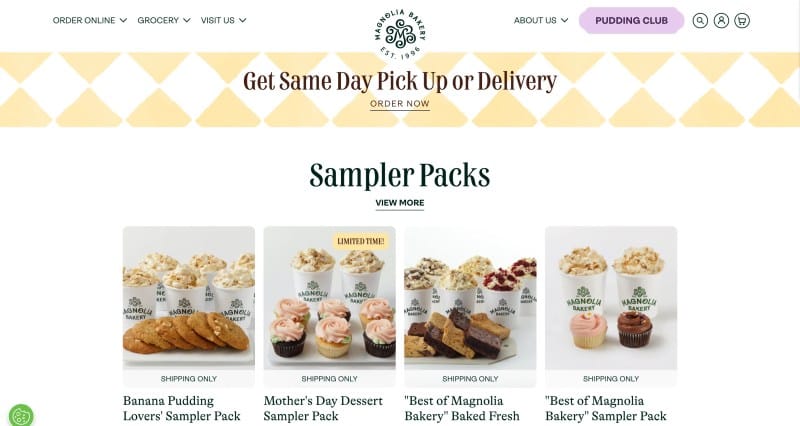Open the About Us menu
The width and height of the screenshot is (800, 426).
click(535, 20)
